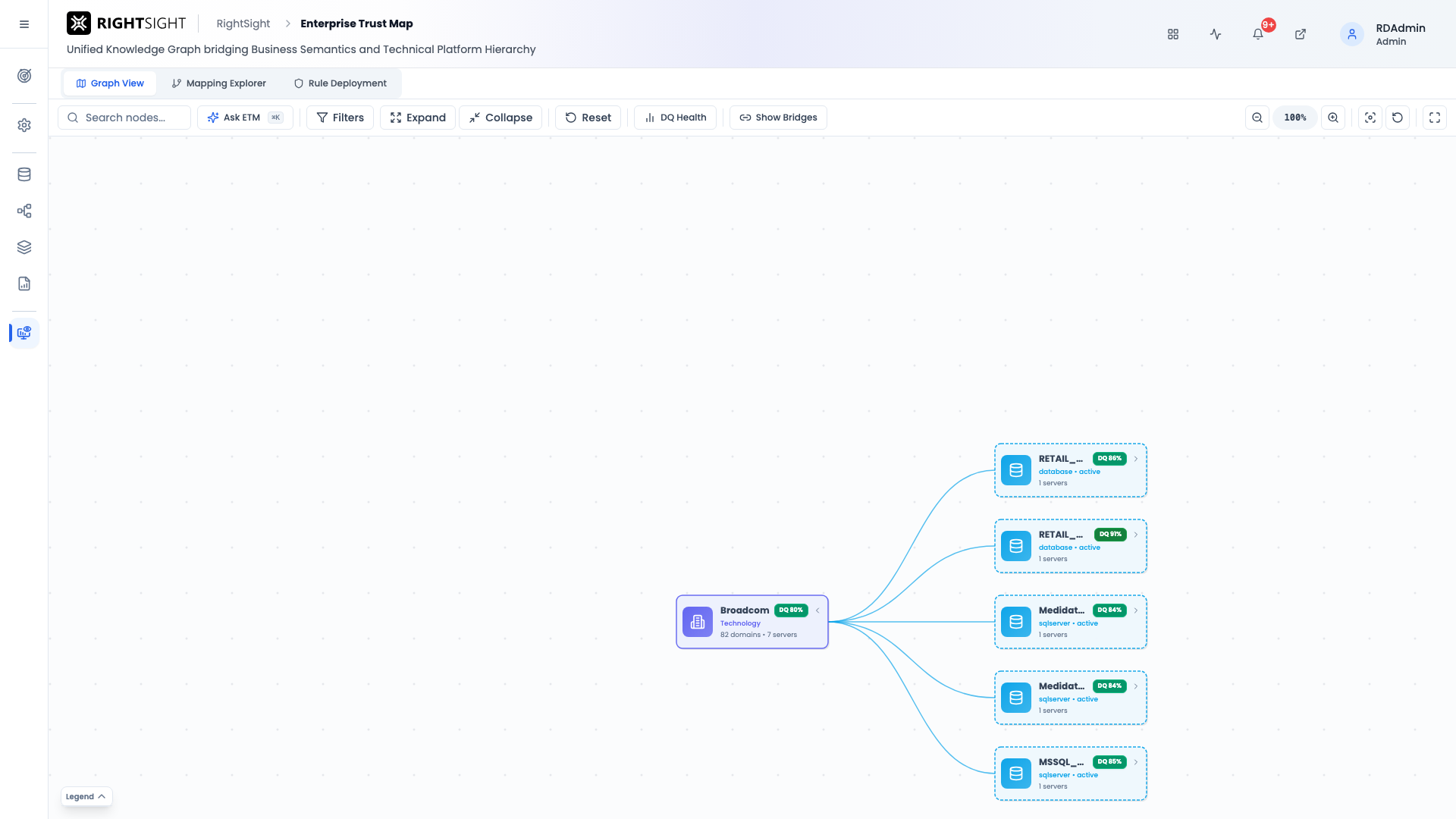Select the active Trust Map sidebar icon
This screenshot has height=819, width=1456.
[x=24, y=333]
